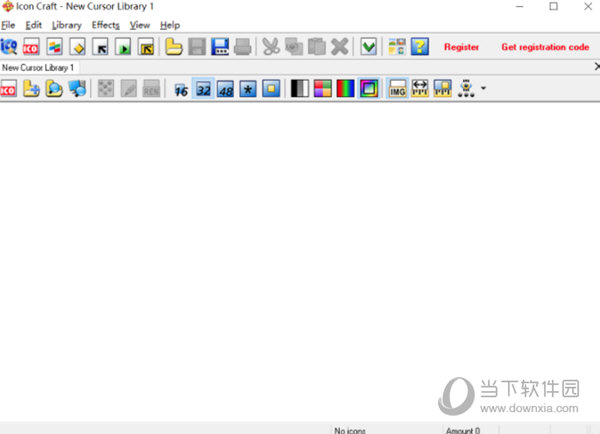Open file with yellow folder icon
Viewport: 600px width, 434px height.
tap(173, 47)
